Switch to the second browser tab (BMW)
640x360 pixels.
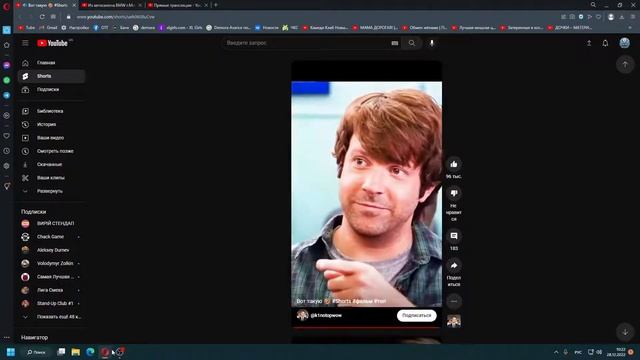(x=110, y=5)
